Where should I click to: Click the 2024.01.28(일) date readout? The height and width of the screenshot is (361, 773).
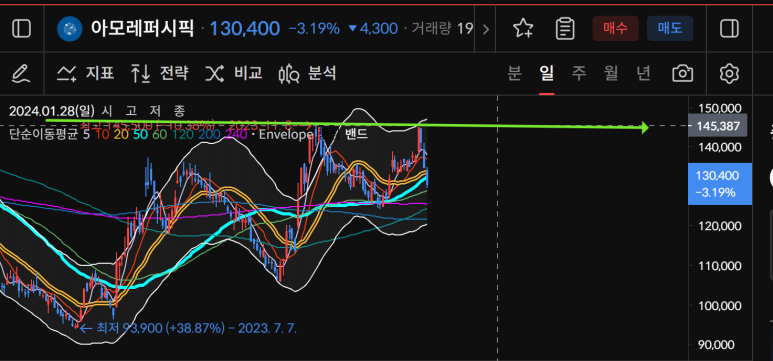pyautogui.click(x=53, y=111)
